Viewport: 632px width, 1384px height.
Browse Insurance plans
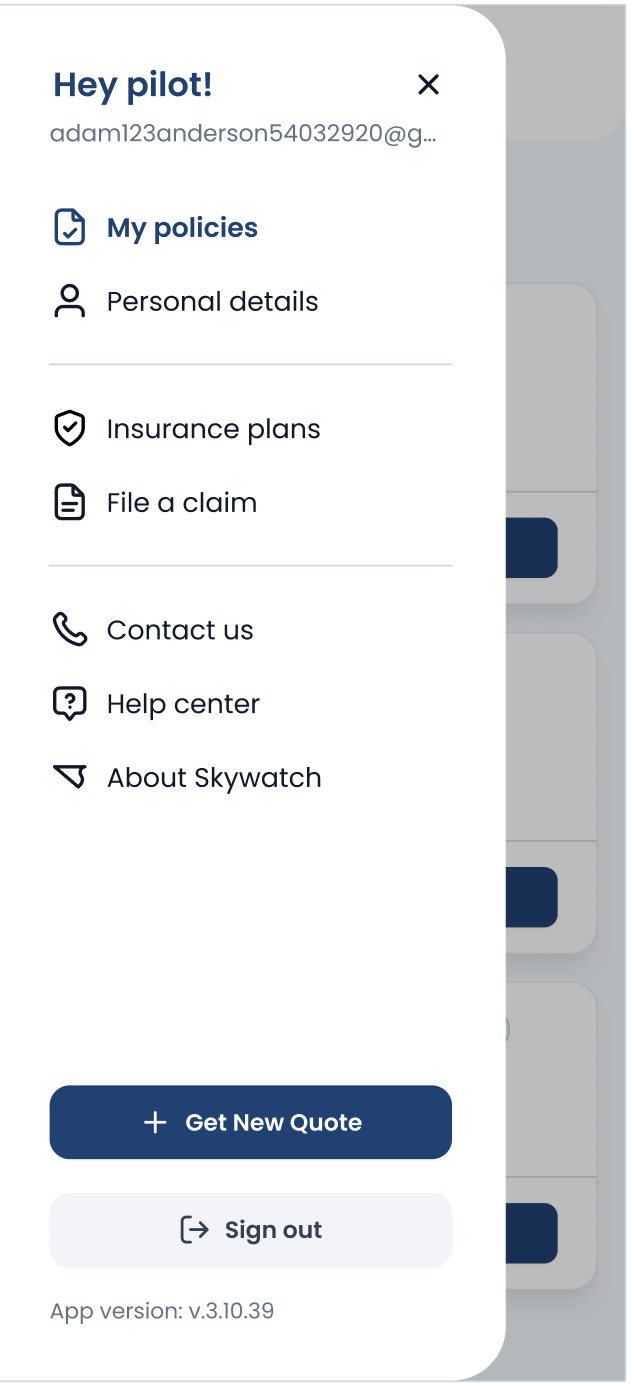(213, 429)
